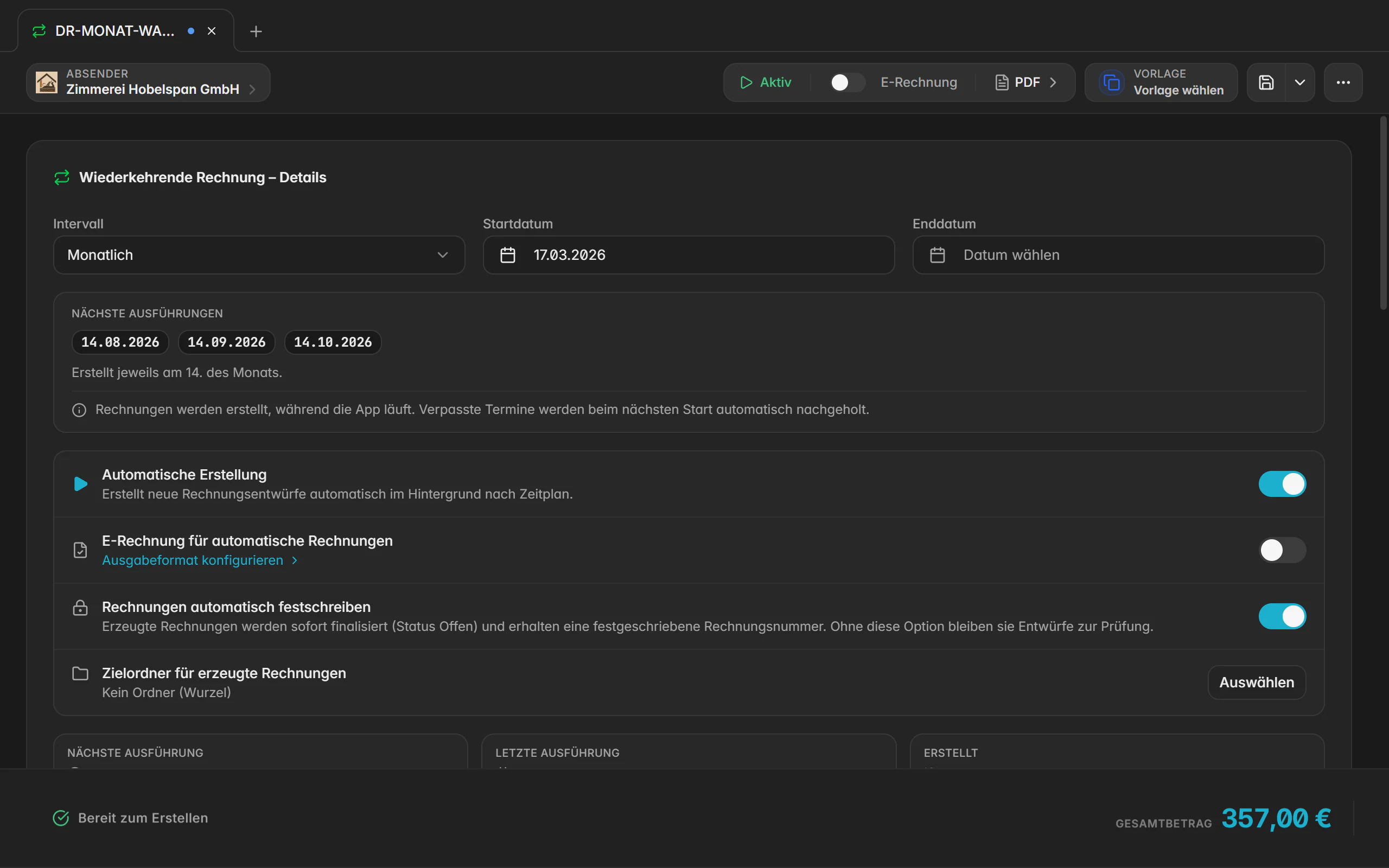Click the Startdatum field with 17.03.2026
Screen dimensions: 1389x868
click(688, 255)
